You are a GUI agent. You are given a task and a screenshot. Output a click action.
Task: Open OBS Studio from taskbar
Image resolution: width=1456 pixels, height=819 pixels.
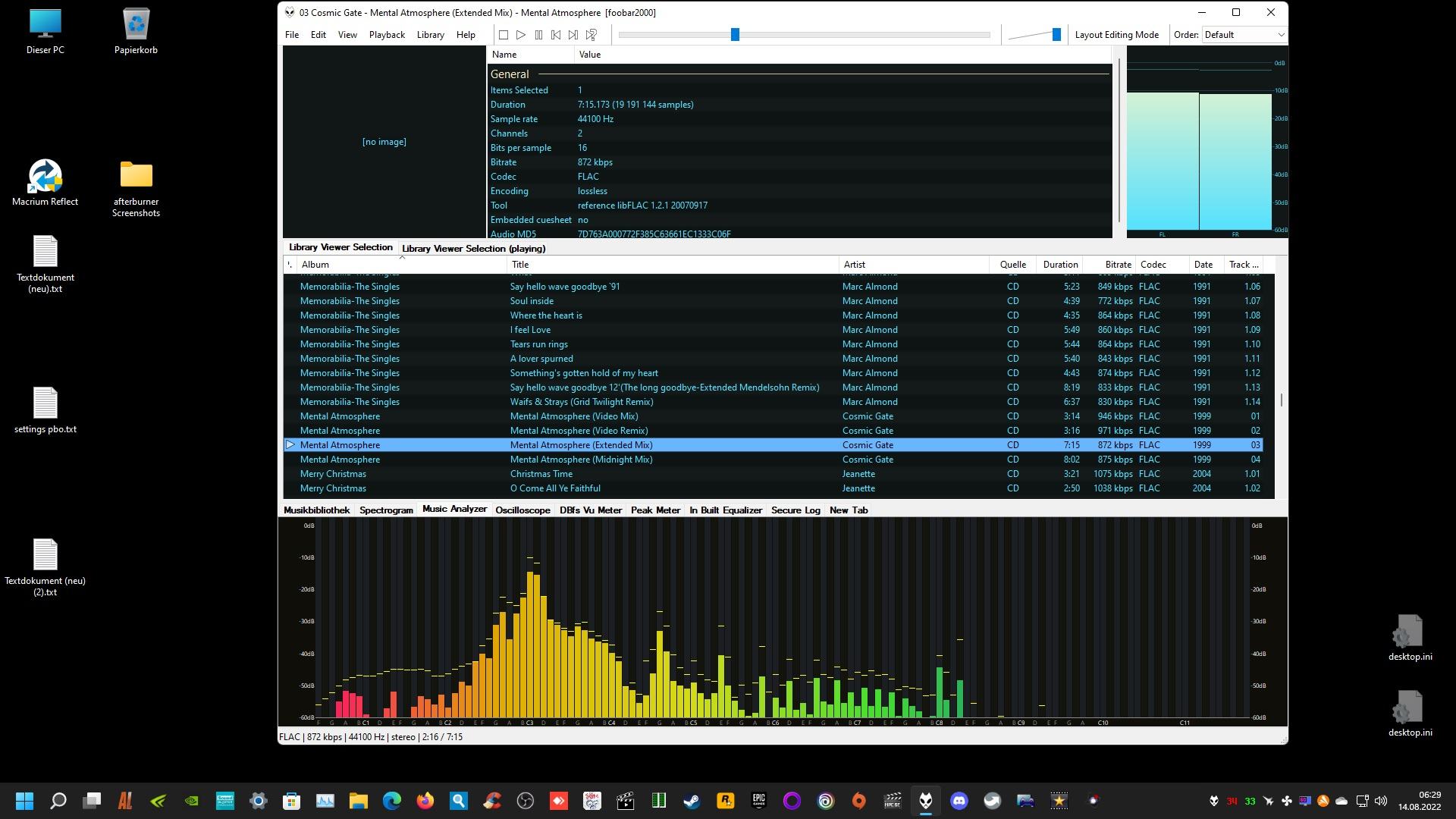[x=525, y=801]
